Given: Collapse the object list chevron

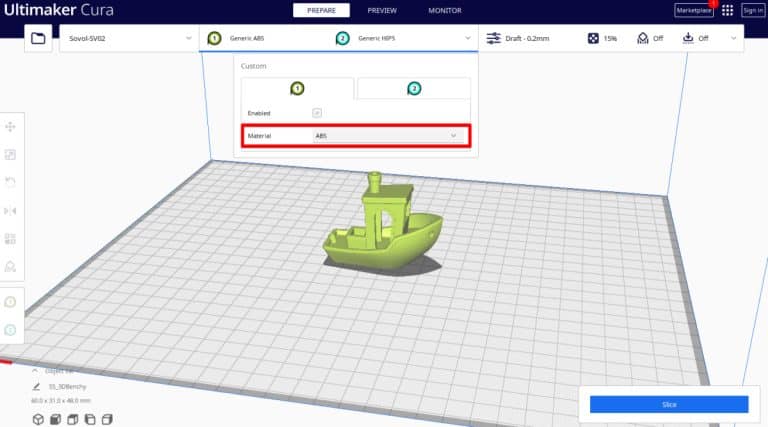Looking at the screenshot, I should pyautogui.click(x=35, y=371).
